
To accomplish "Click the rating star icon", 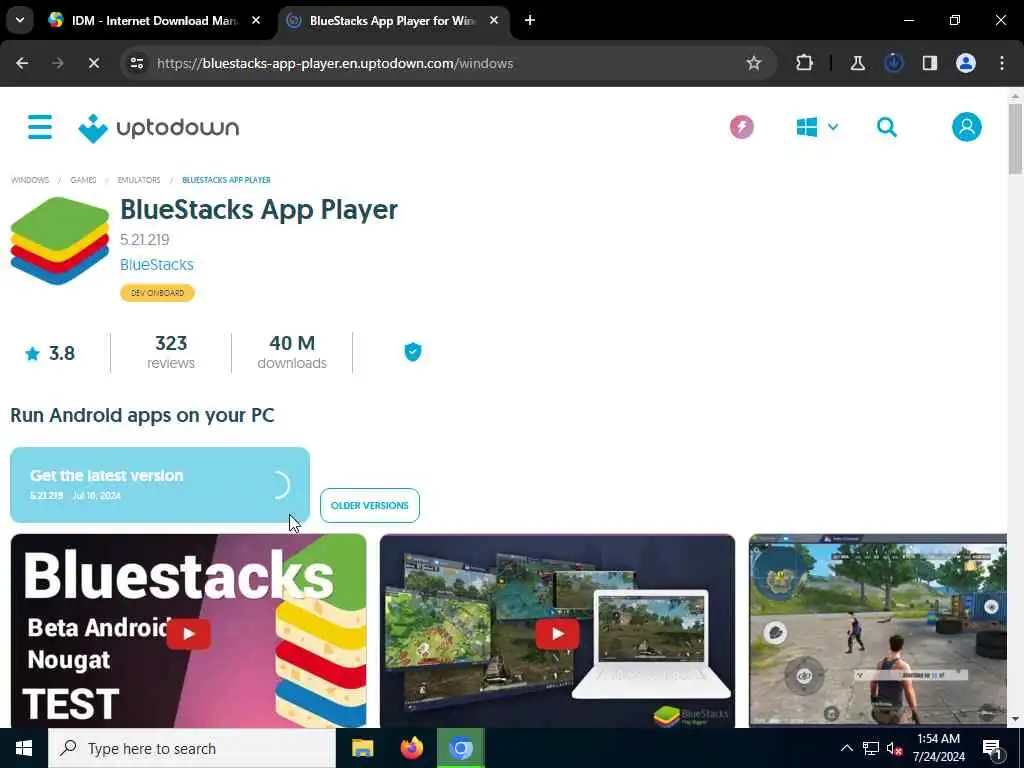I will (x=32, y=353).
